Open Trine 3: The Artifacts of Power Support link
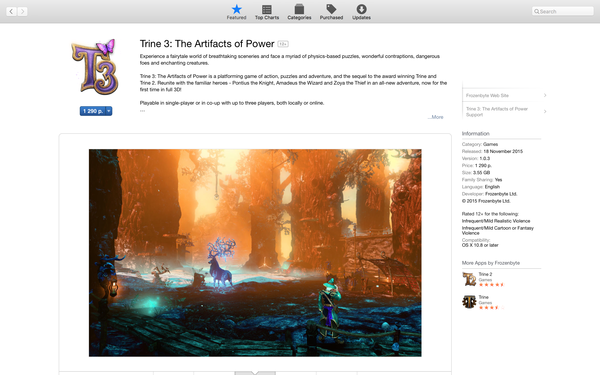Viewport: 600px width, 375px height. coord(497,112)
